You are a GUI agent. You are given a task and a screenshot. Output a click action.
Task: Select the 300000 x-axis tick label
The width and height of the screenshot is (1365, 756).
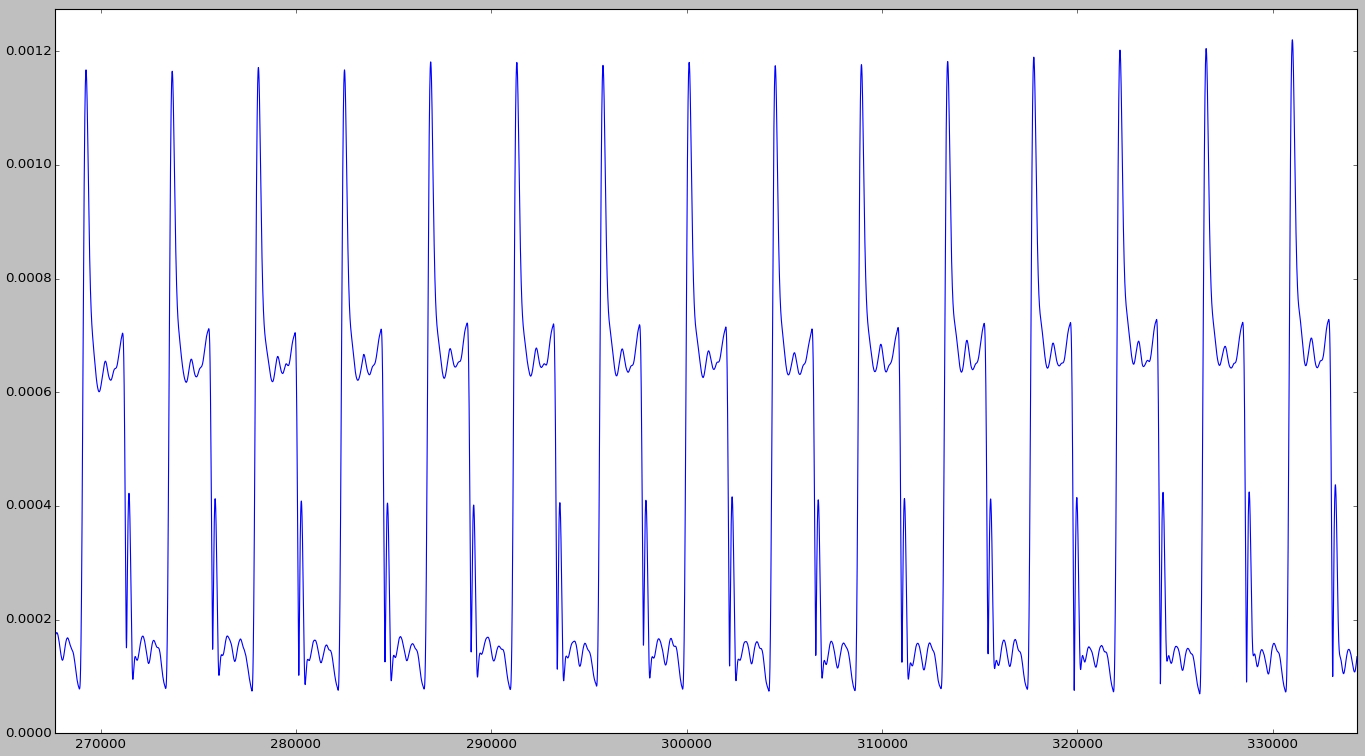point(686,746)
